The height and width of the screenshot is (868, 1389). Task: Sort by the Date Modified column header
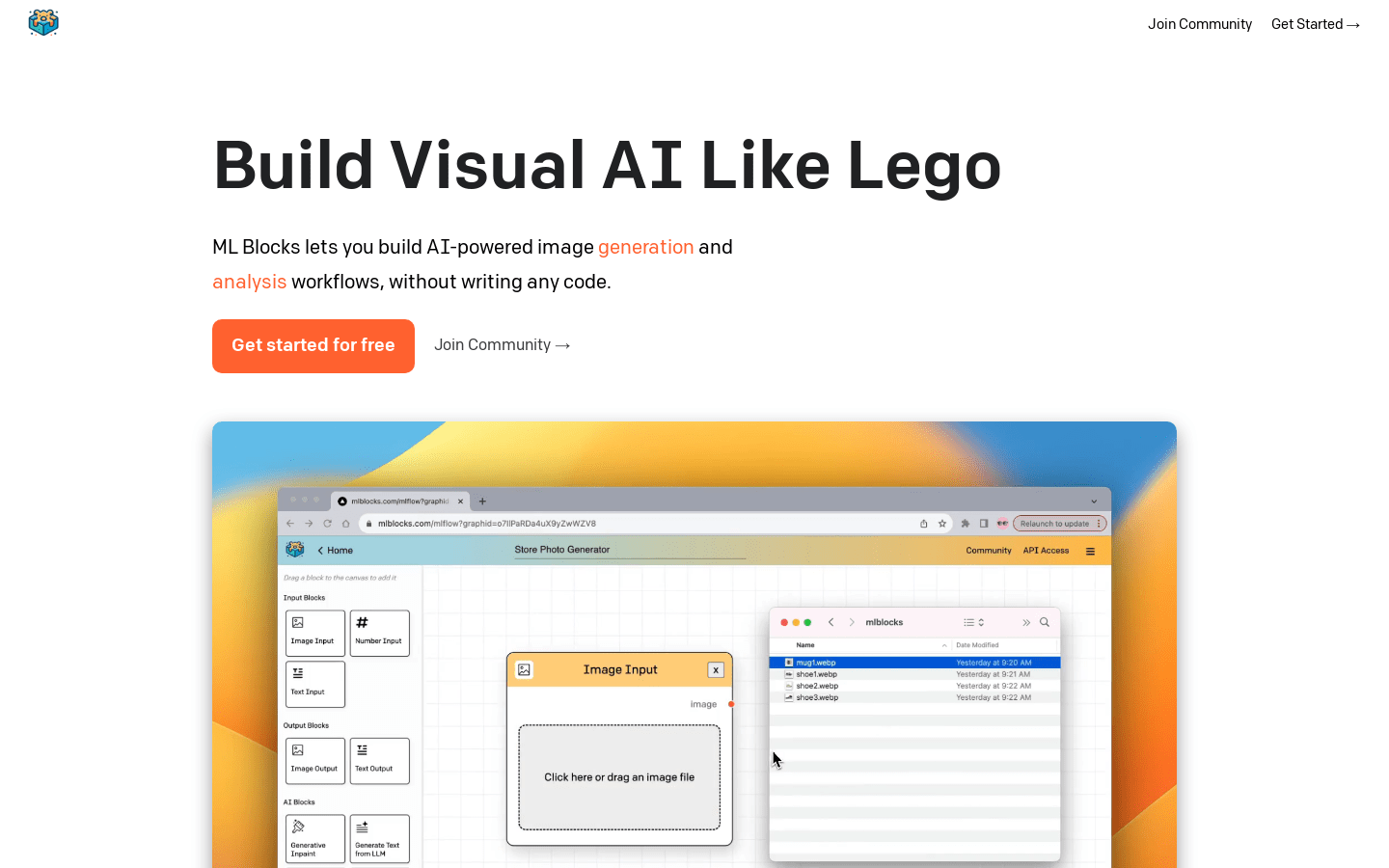977,645
